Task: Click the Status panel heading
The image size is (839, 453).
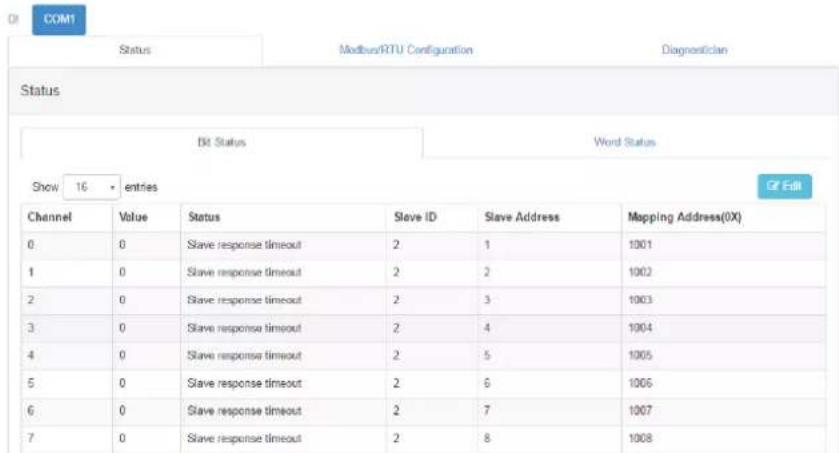Action: click(x=40, y=90)
